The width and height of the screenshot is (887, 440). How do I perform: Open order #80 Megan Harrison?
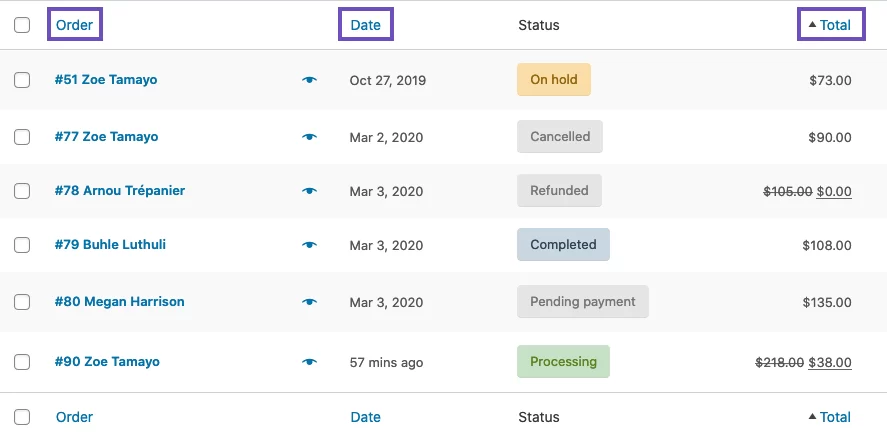[119, 302]
